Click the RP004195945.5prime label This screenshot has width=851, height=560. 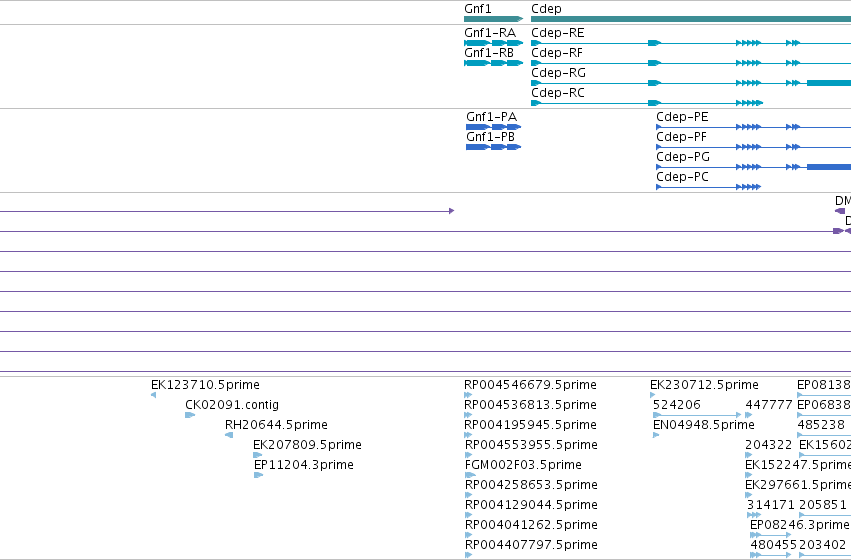530,425
